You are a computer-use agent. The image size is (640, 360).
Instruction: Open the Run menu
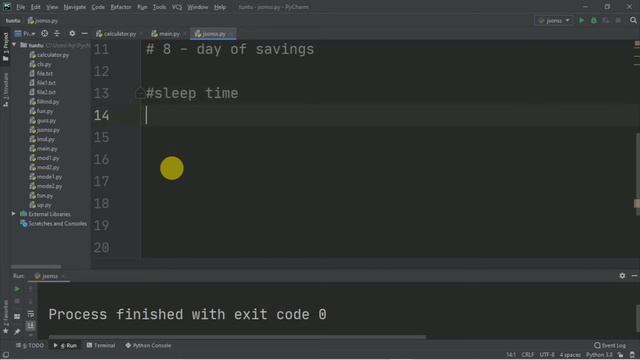point(142,7)
